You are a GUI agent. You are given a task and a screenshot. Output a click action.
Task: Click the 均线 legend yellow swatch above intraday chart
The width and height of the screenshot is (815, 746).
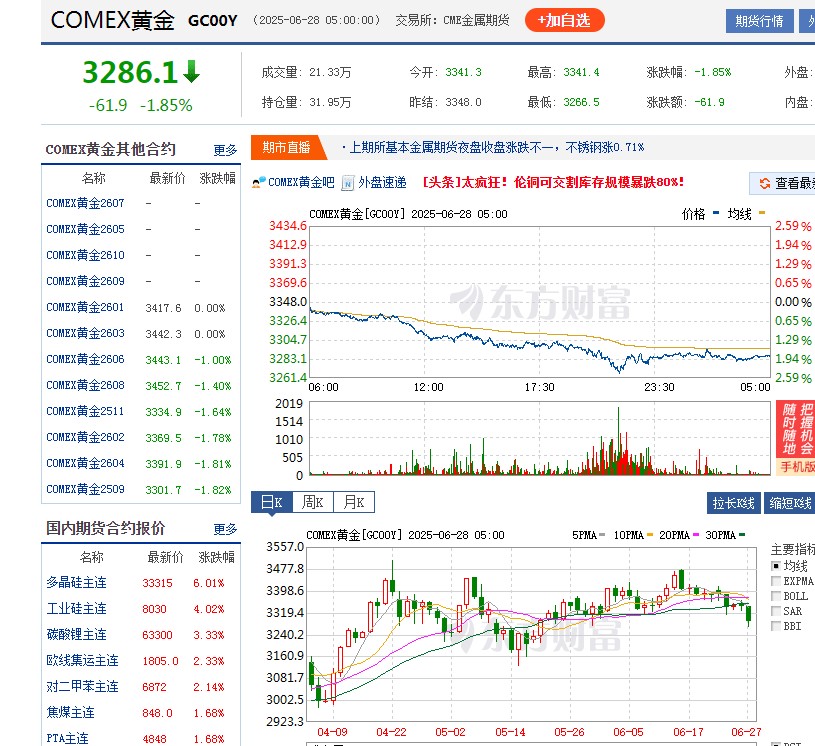pyautogui.click(x=762, y=213)
